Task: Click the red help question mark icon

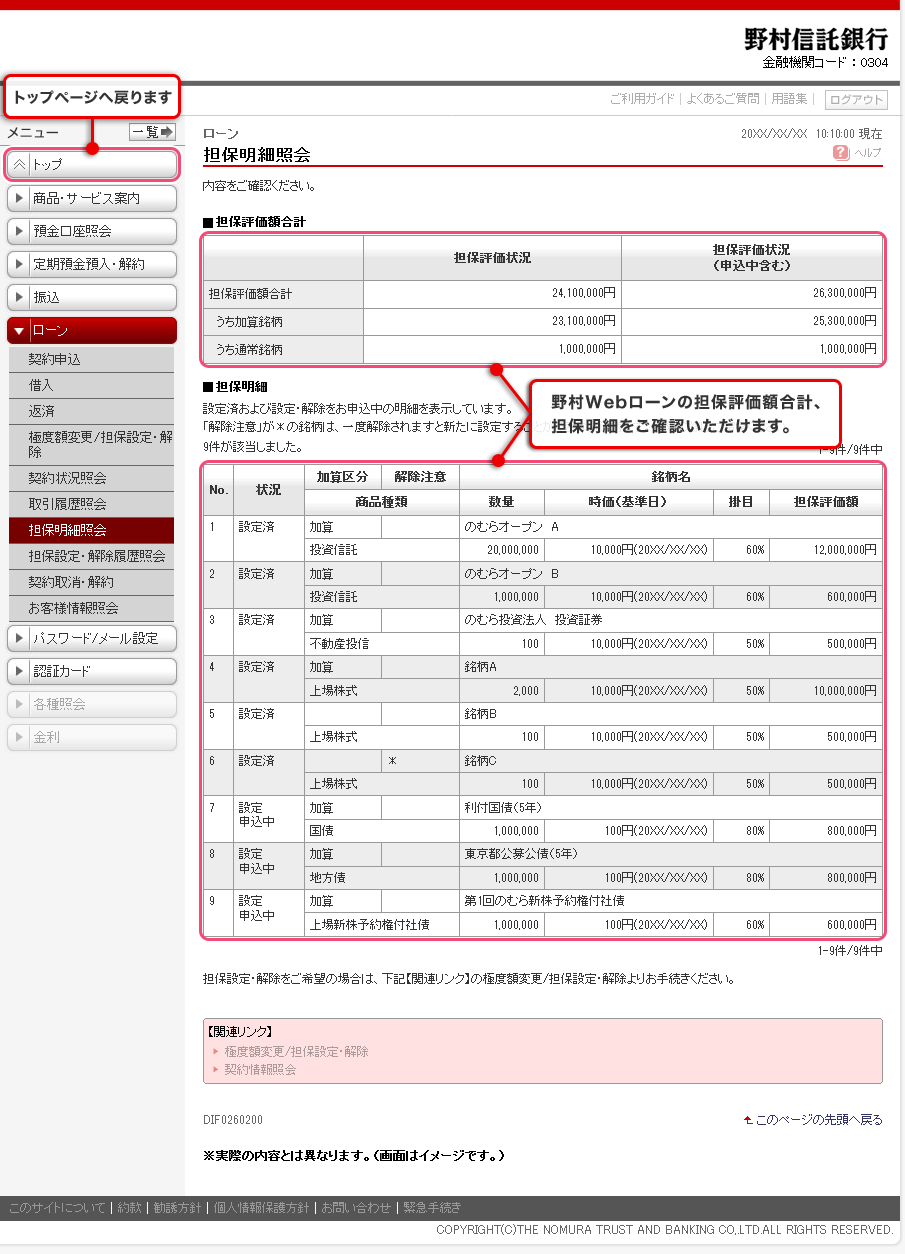Action: (x=841, y=153)
